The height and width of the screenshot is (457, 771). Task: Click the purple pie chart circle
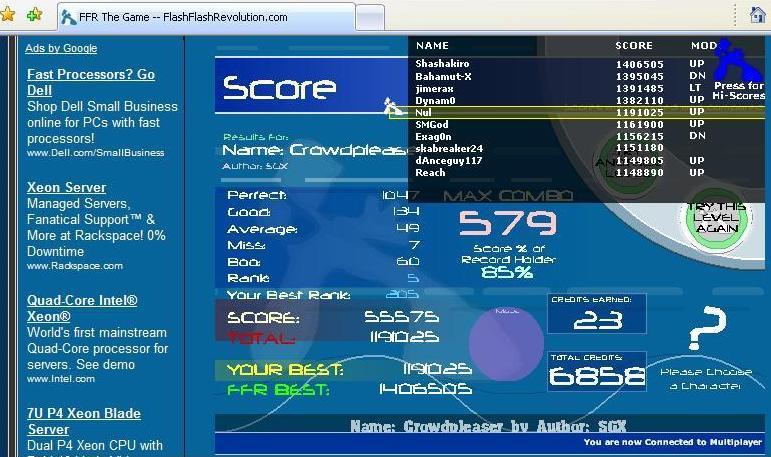click(x=506, y=344)
